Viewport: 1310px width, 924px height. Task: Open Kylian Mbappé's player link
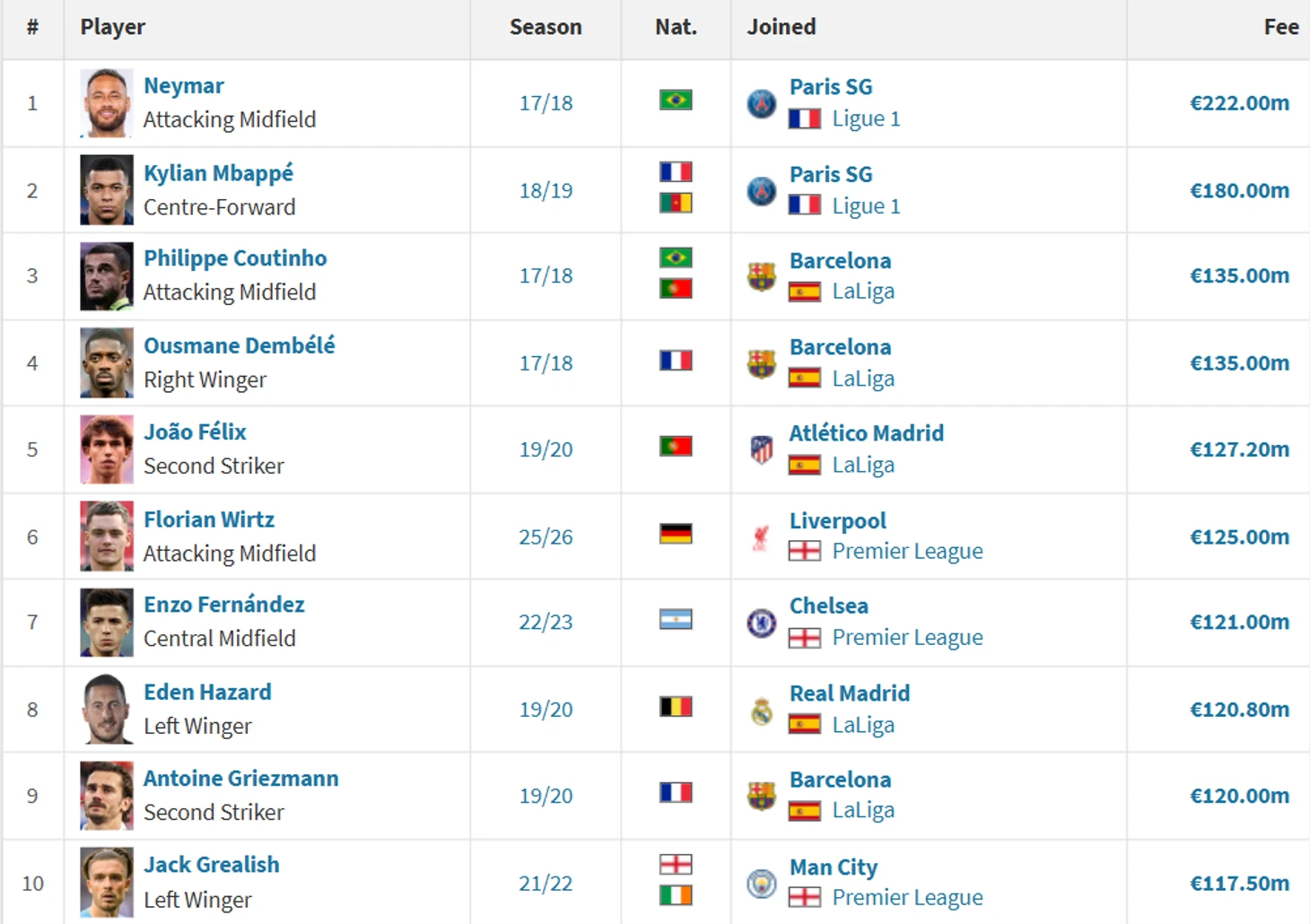pyautogui.click(x=218, y=173)
